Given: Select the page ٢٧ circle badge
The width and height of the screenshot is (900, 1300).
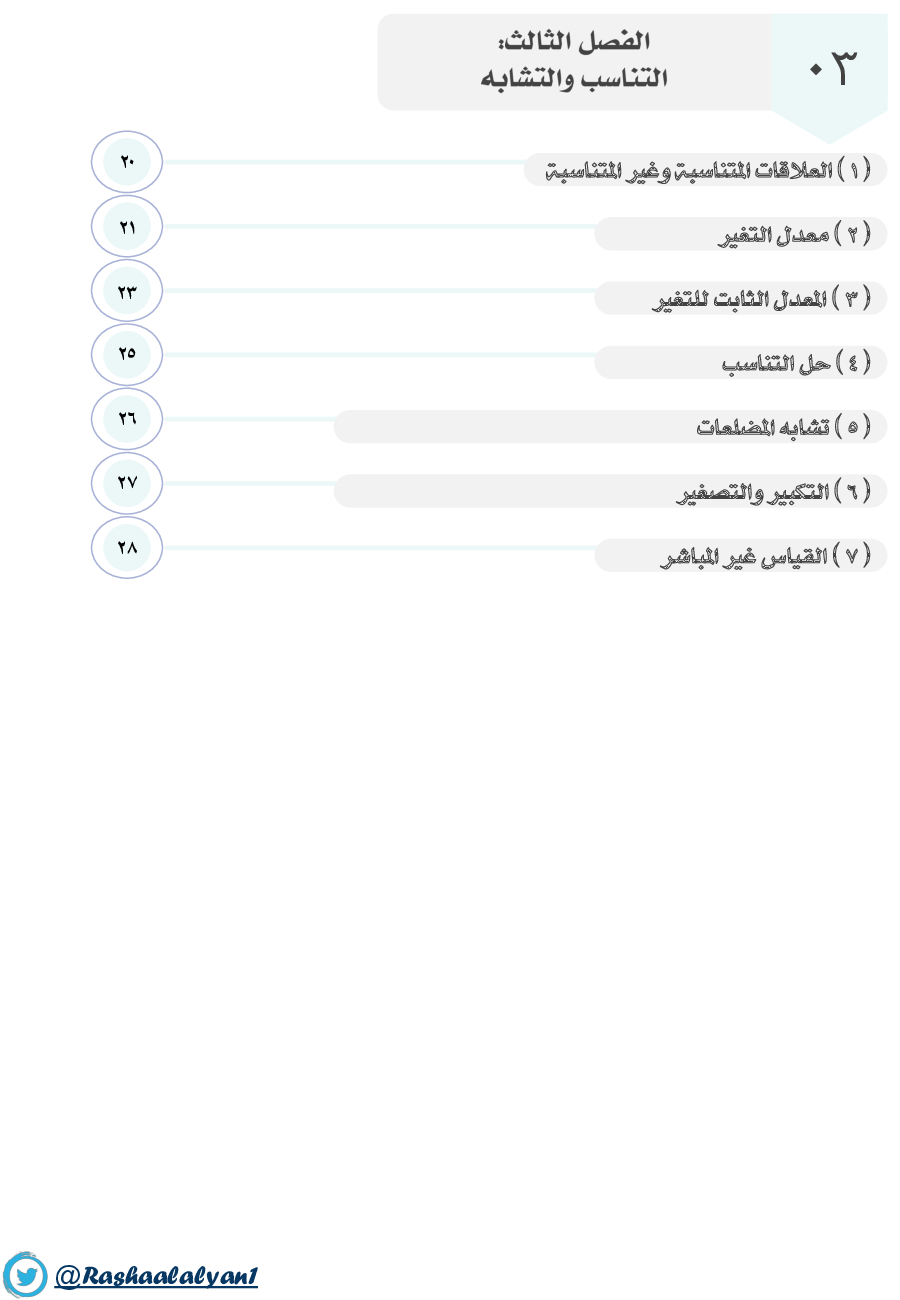Looking at the screenshot, I should (127, 483).
